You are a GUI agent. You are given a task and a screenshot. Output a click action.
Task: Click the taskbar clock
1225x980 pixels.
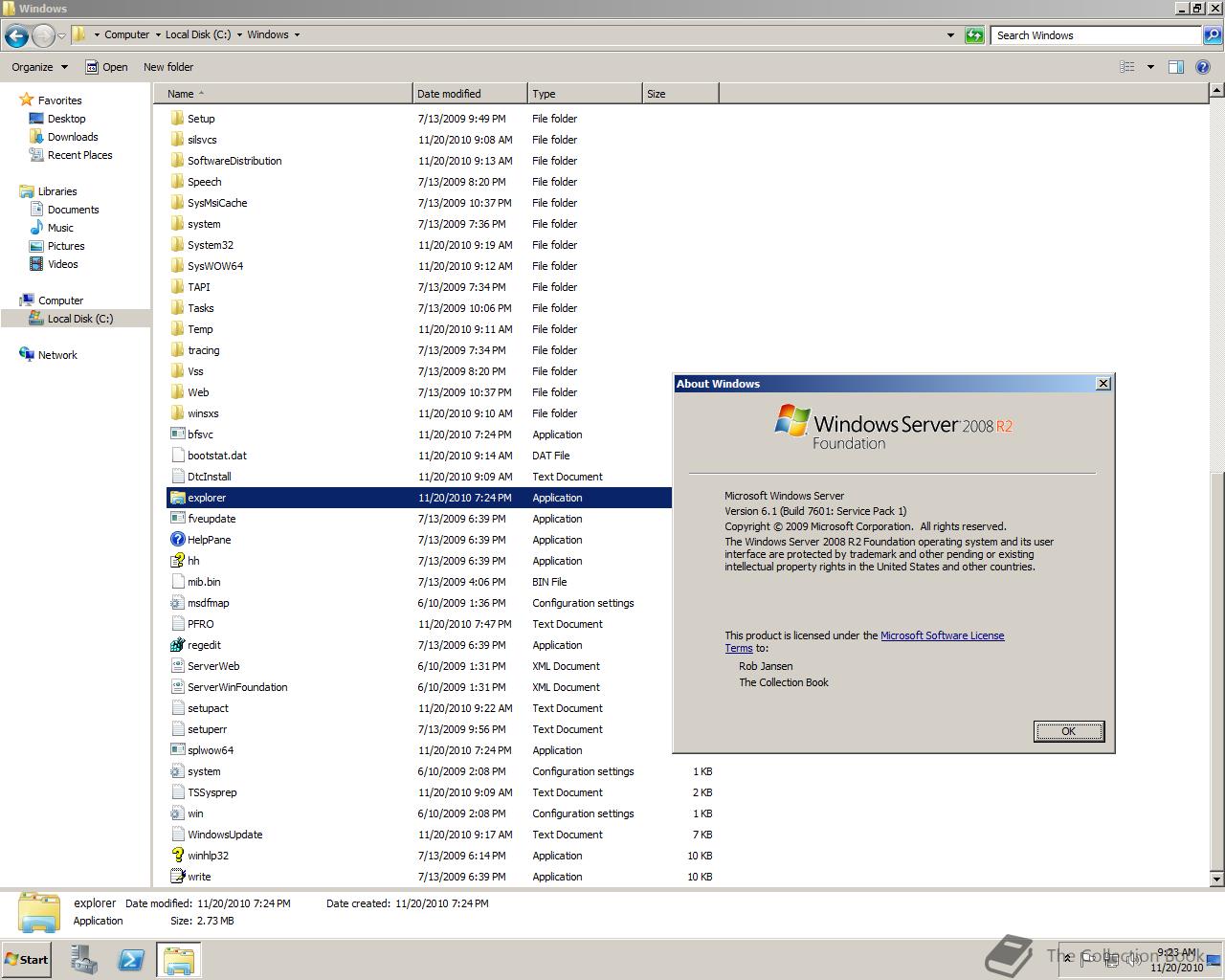(x=1176, y=960)
